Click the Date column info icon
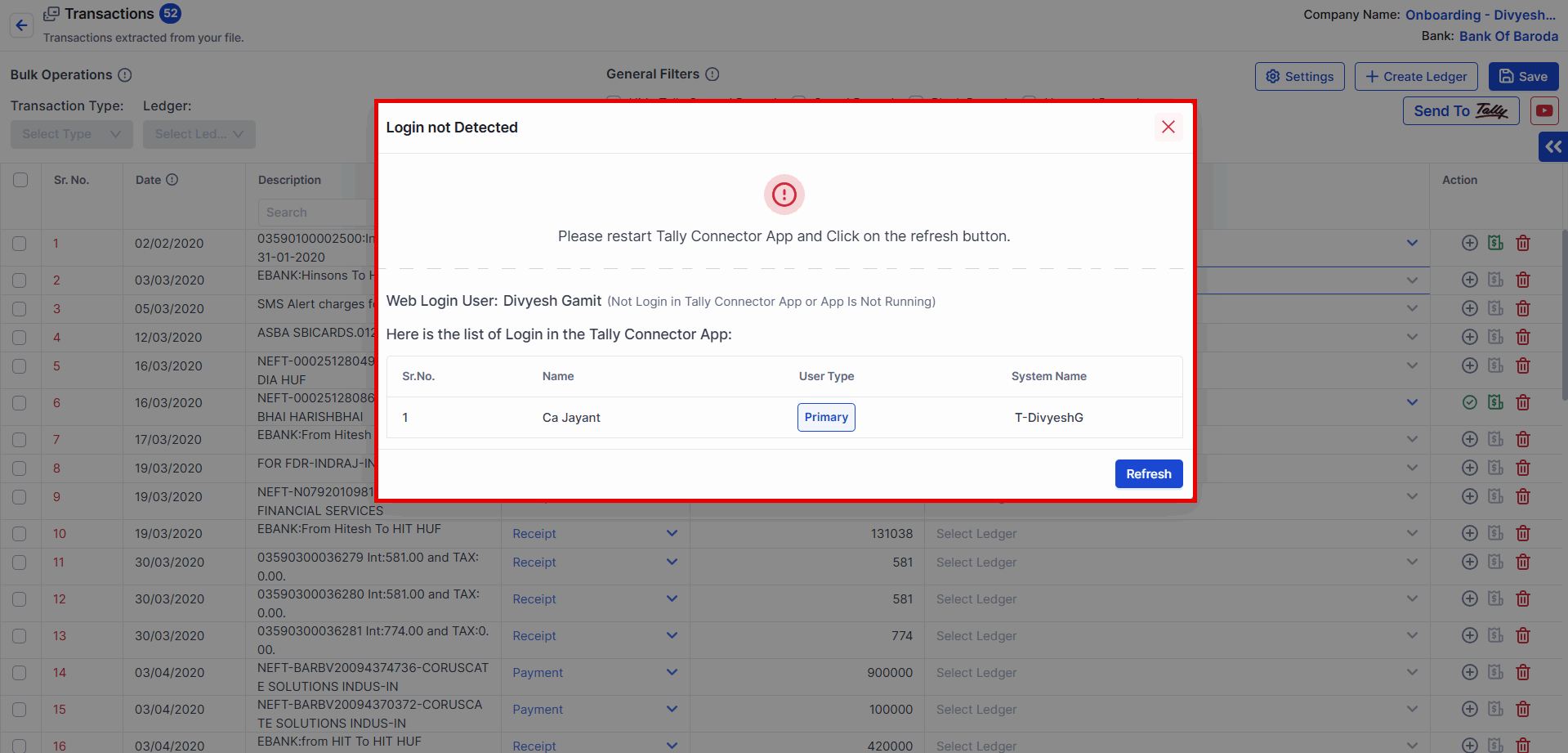The width and height of the screenshot is (1568, 753). point(172,180)
